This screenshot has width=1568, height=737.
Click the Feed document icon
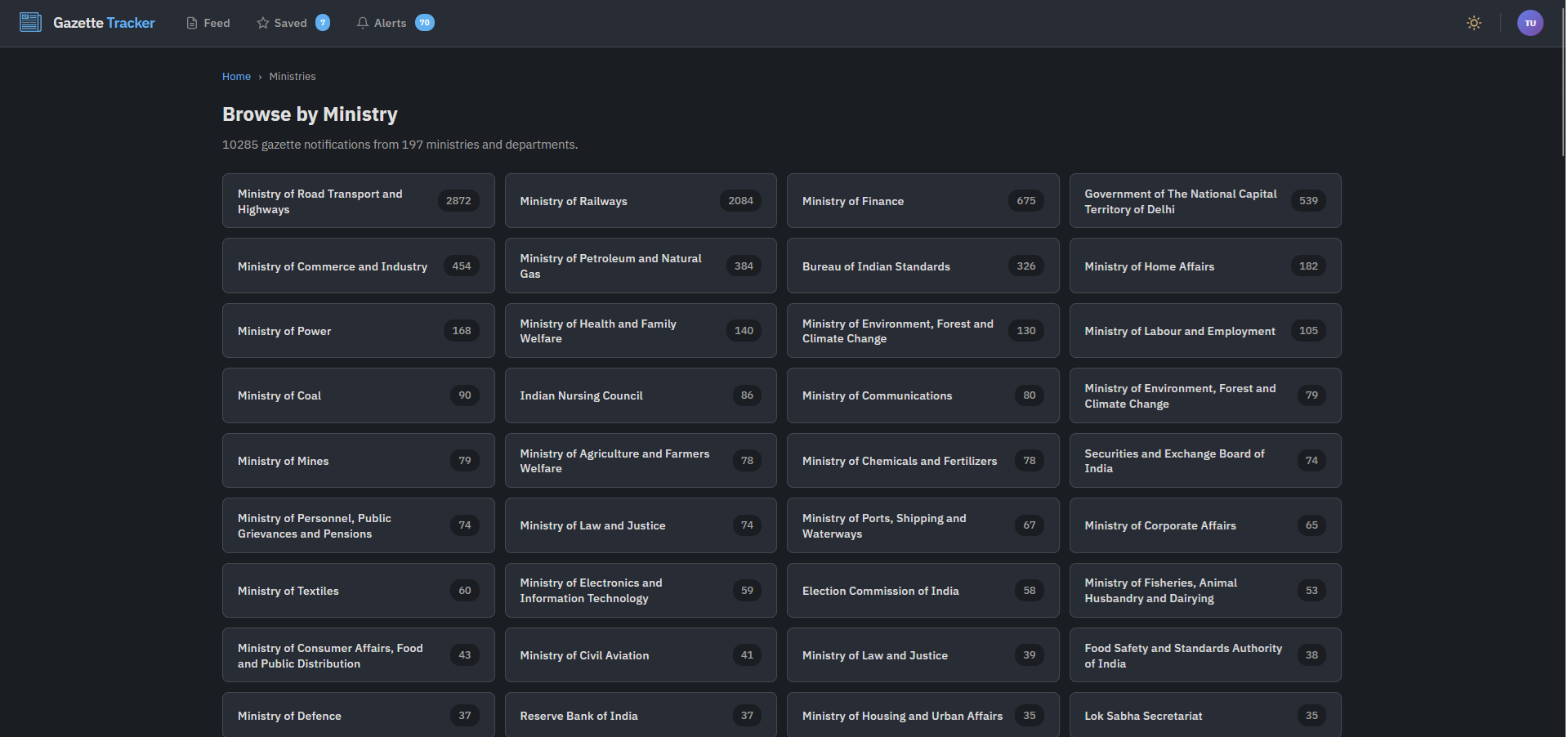pyautogui.click(x=192, y=23)
